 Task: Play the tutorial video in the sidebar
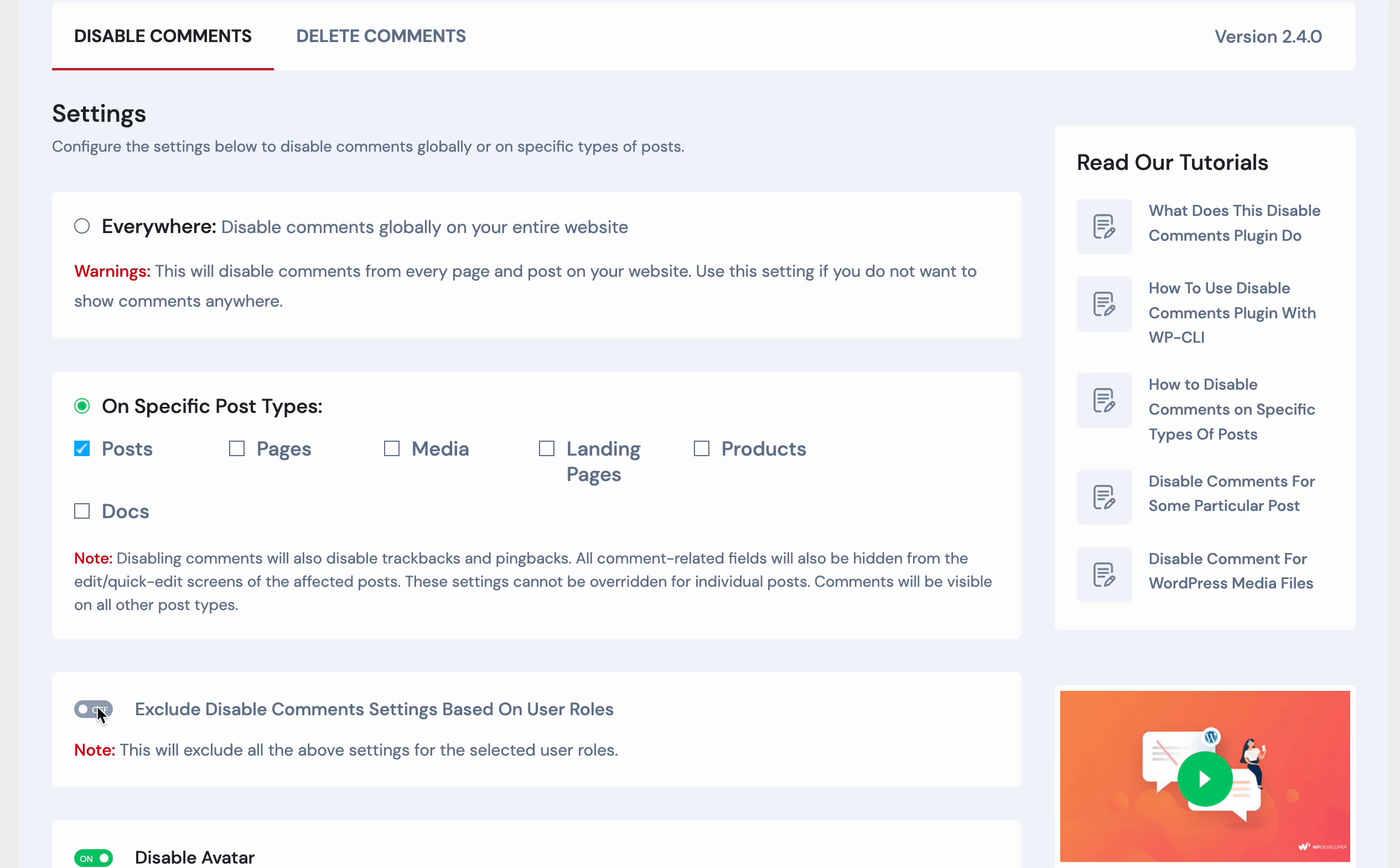[x=1203, y=778]
